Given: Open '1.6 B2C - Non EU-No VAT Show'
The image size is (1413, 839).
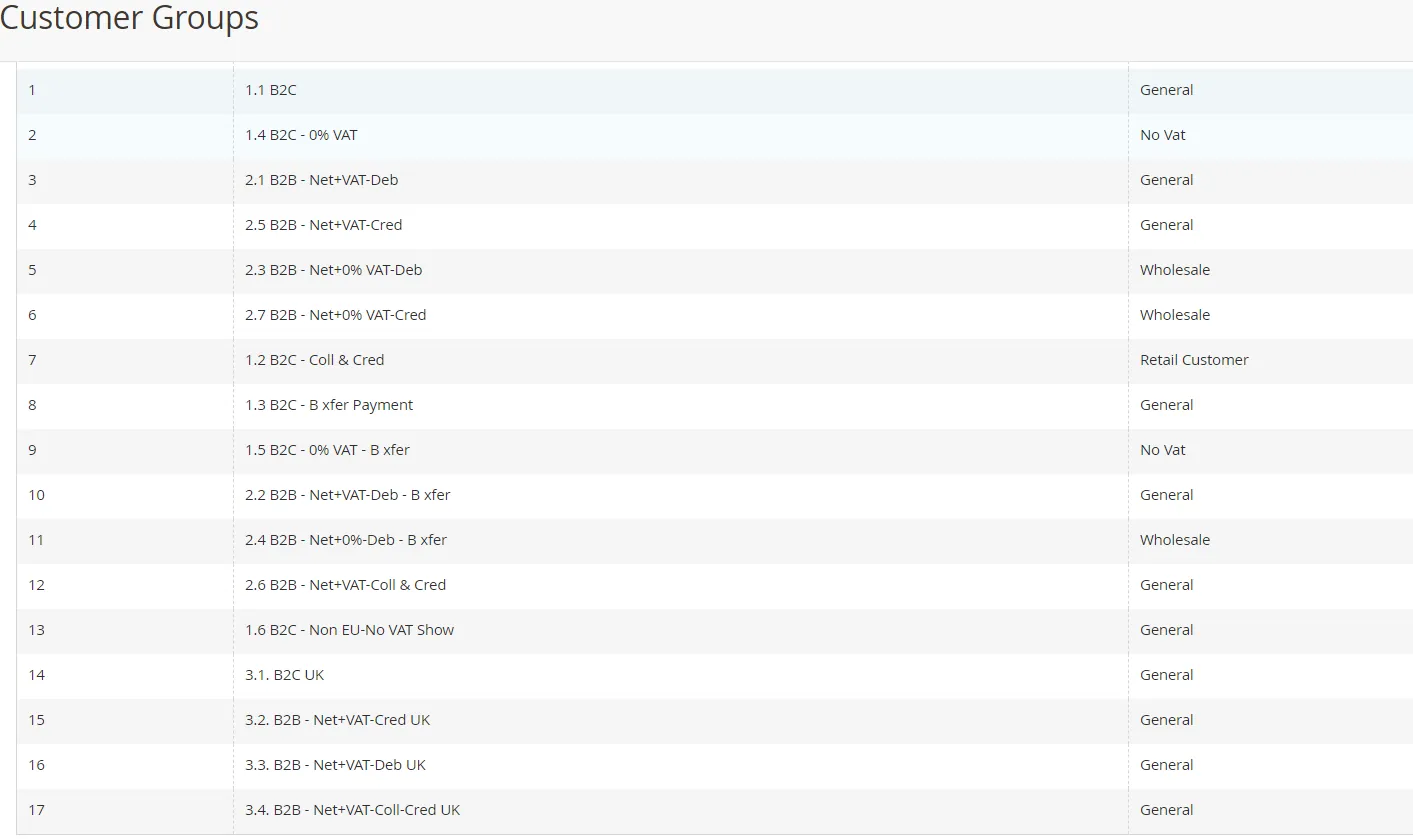Looking at the screenshot, I should click(349, 630).
